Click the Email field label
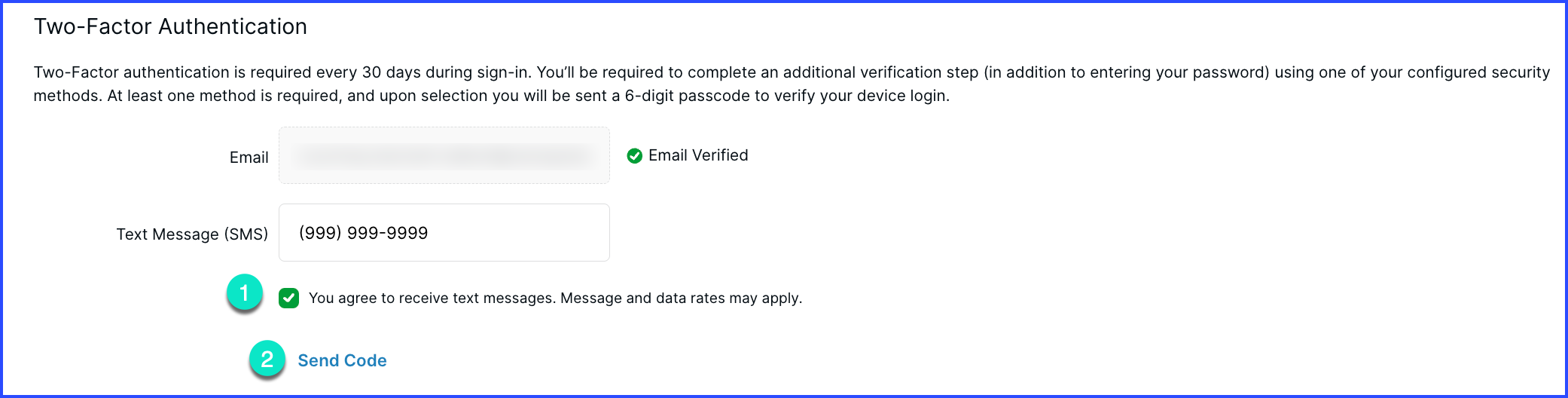 249,158
